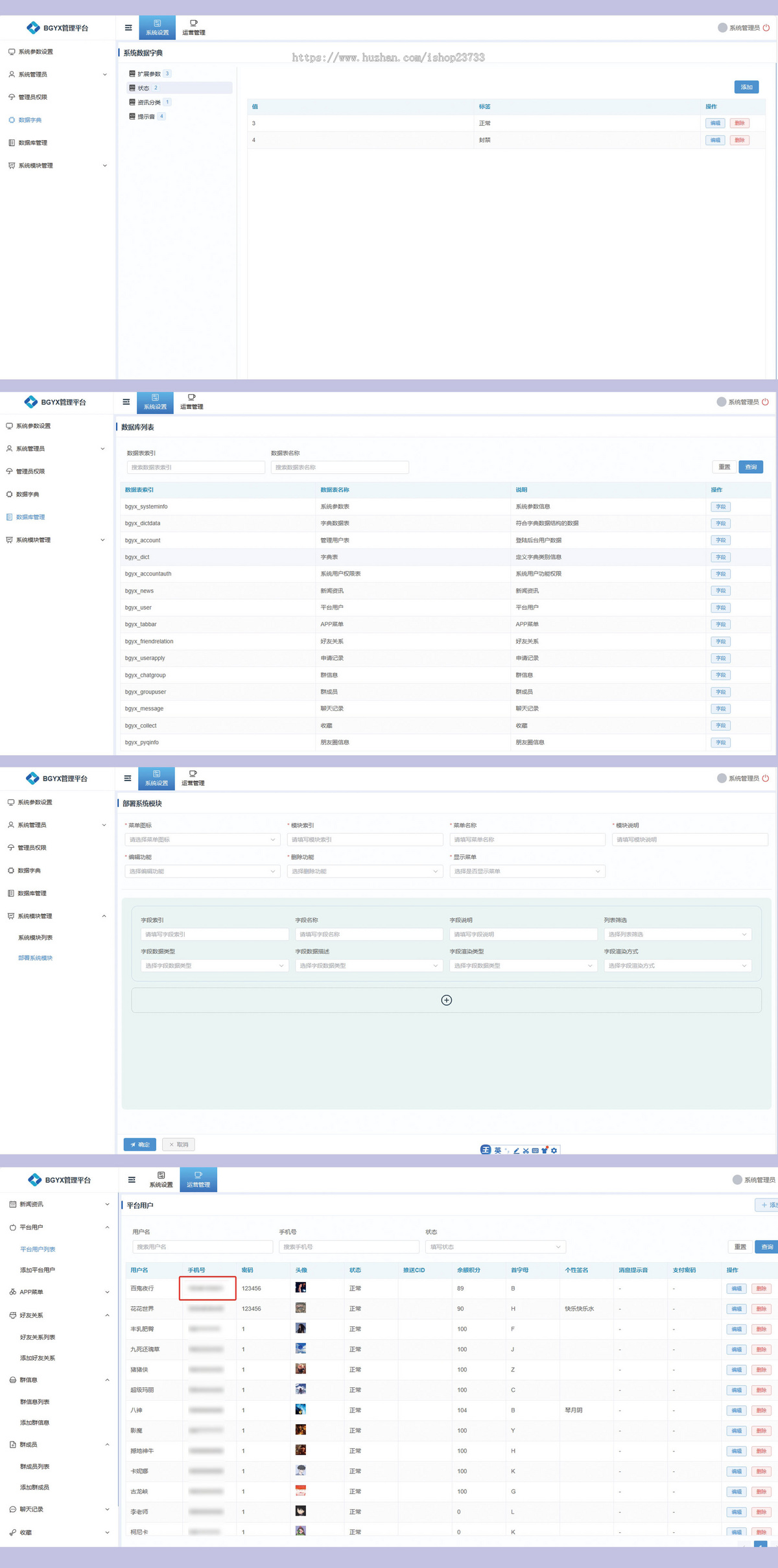Click 编辑 for user 八神

coord(737,1410)
